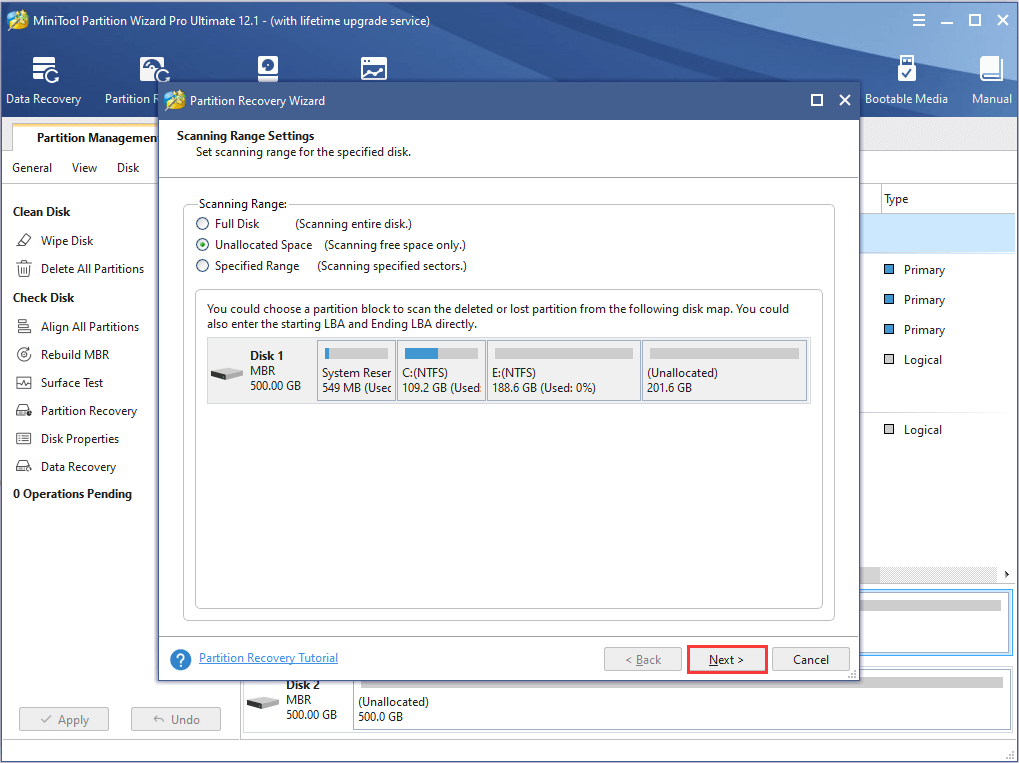Image resolution: width=1019 pixels, height=763 pixels.
Task: Open the Disk menu
Action: tap(128, 168)
